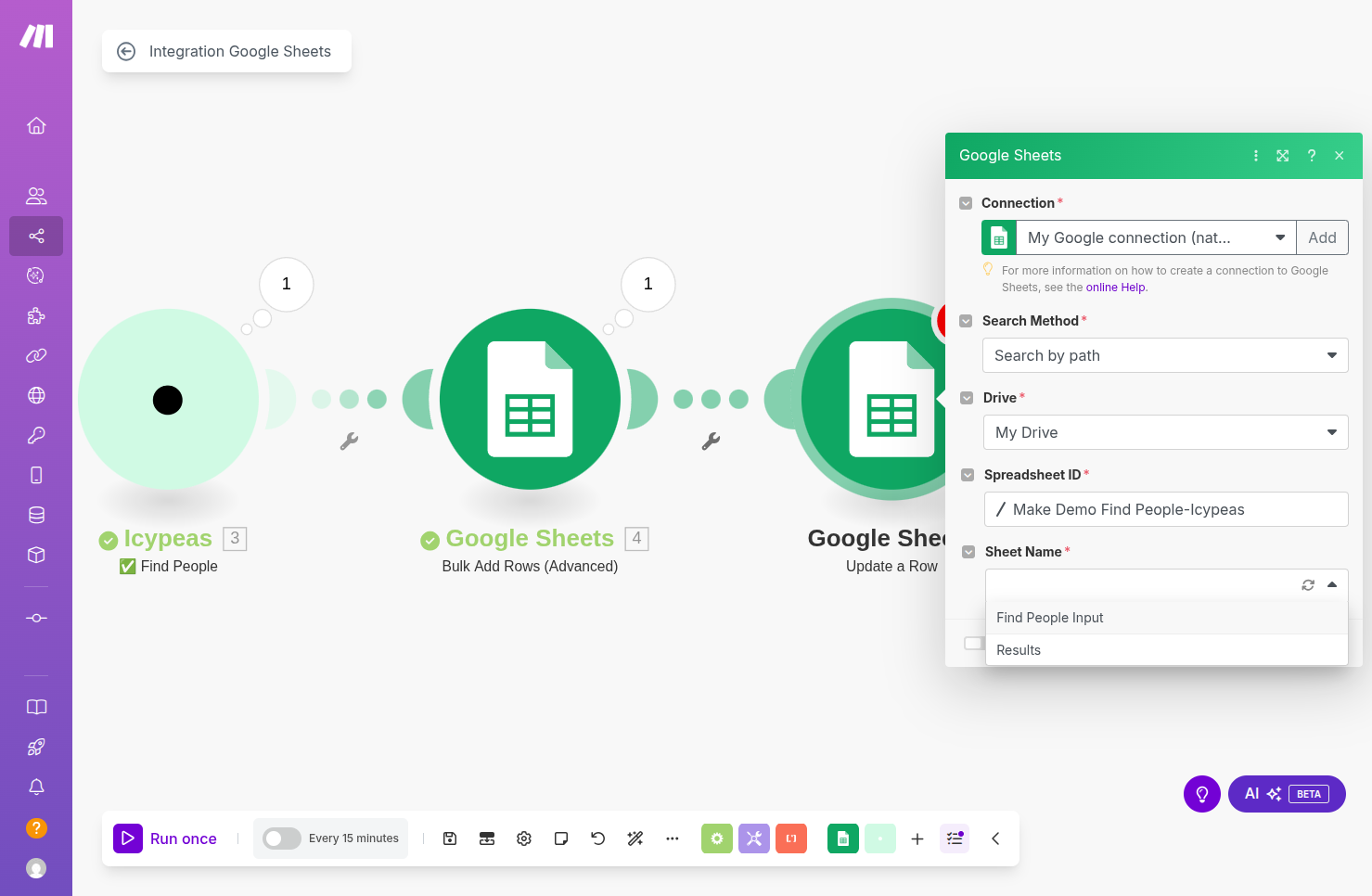Open the notifications bell icon

(x=36, y=787)
